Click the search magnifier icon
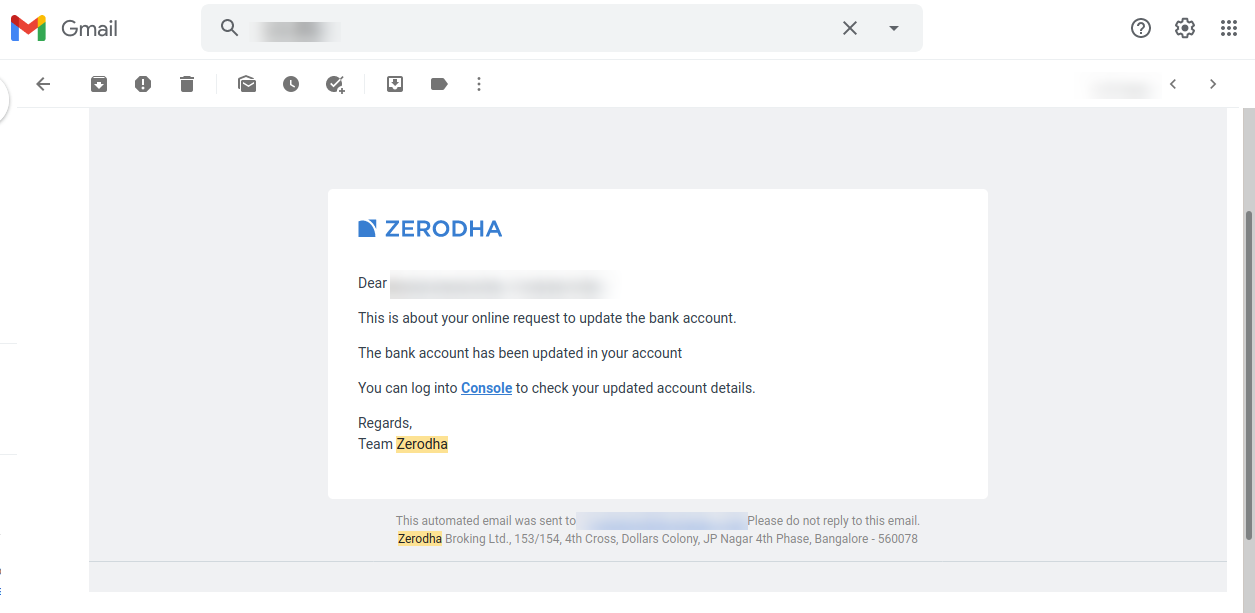This screenshot has width=1255, height=613. 230,28
